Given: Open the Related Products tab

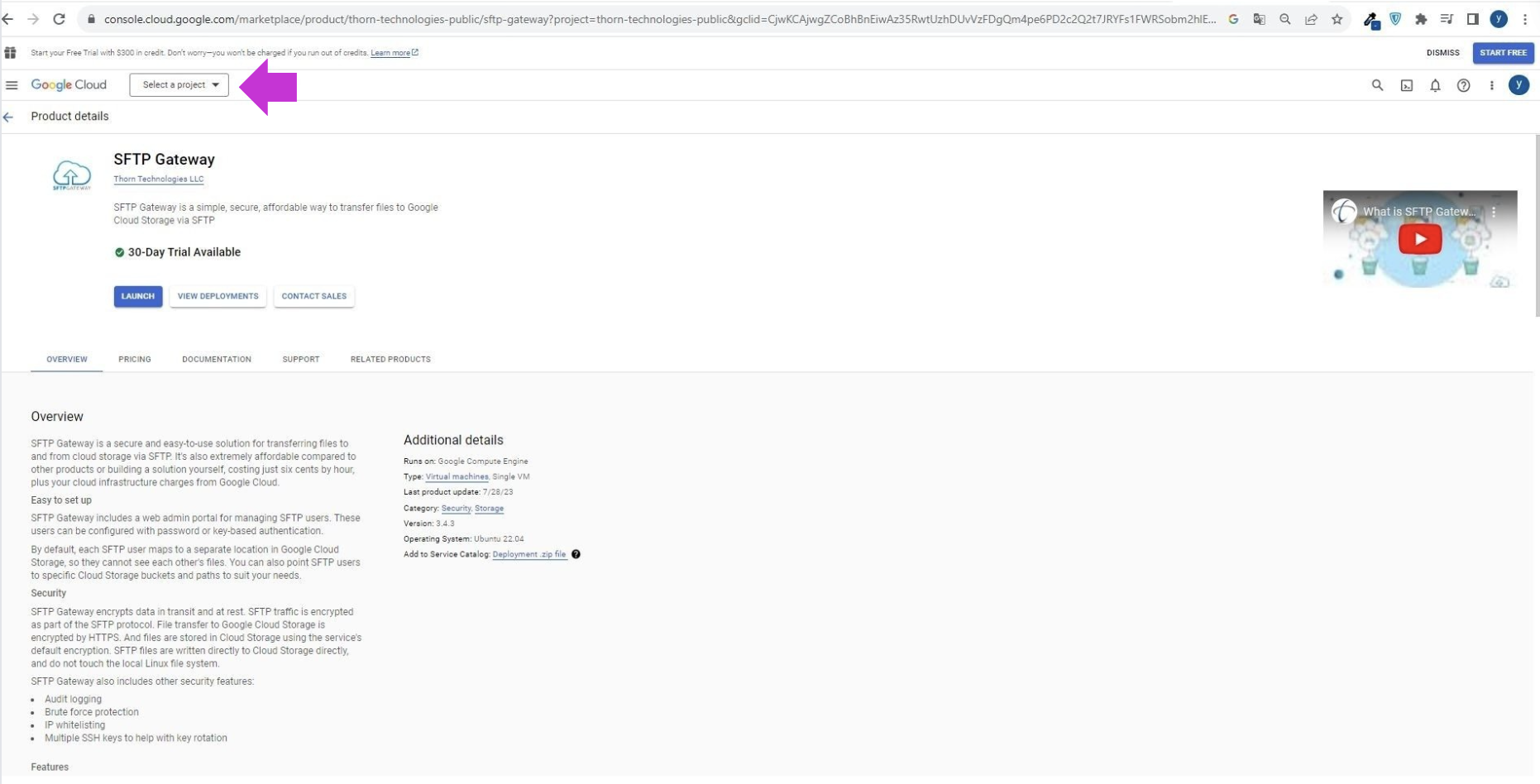Looking at the screenshot, I should click(x=390, y=359).
